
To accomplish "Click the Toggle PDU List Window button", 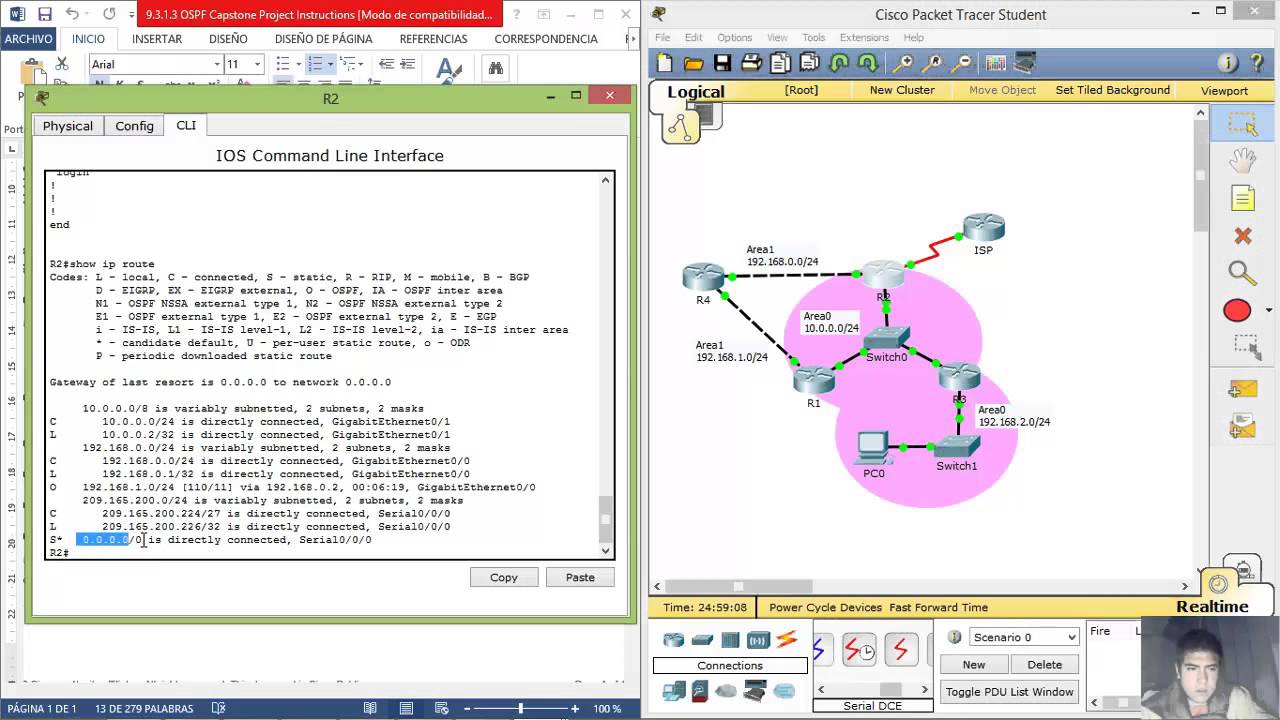I will pyautogui.click(x=1009, y=692).
